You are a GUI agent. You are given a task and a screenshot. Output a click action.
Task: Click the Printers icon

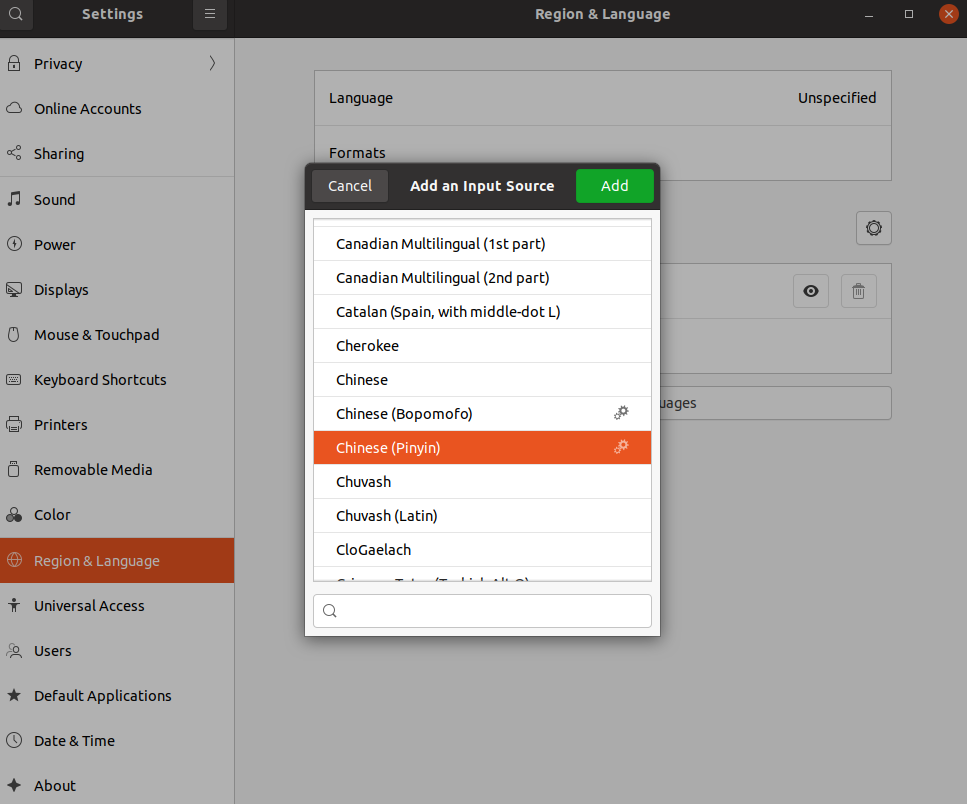click(14, 424)
